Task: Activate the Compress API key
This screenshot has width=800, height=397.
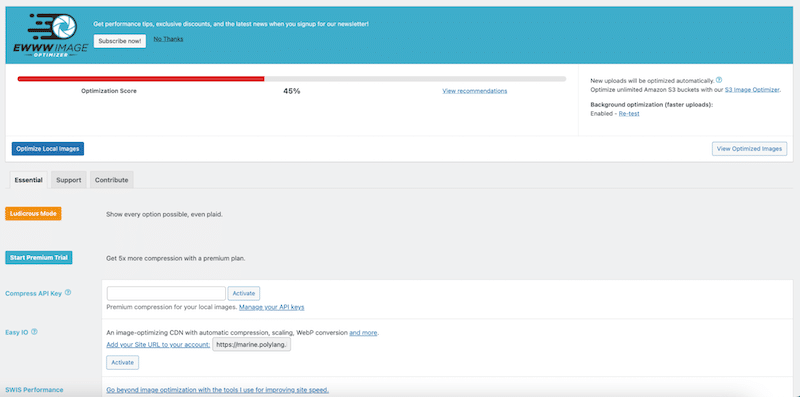Action: tap(244, 293)
